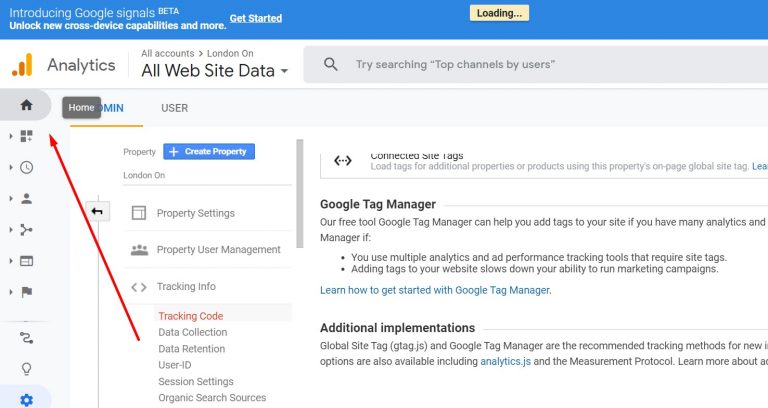Expand the Customization section arrow
This screenshot has width=768, height=408.
[x=11, y=136]
